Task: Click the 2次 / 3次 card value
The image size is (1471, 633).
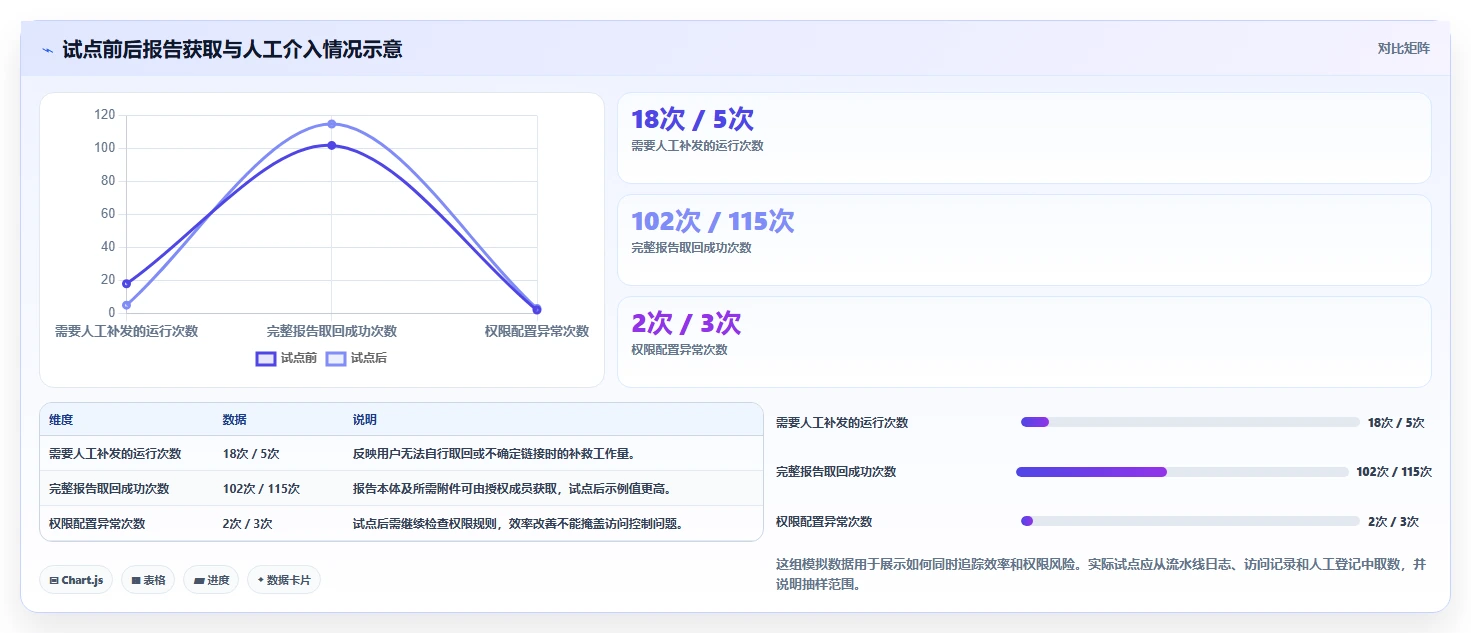Action: click(x=686, y=323)
